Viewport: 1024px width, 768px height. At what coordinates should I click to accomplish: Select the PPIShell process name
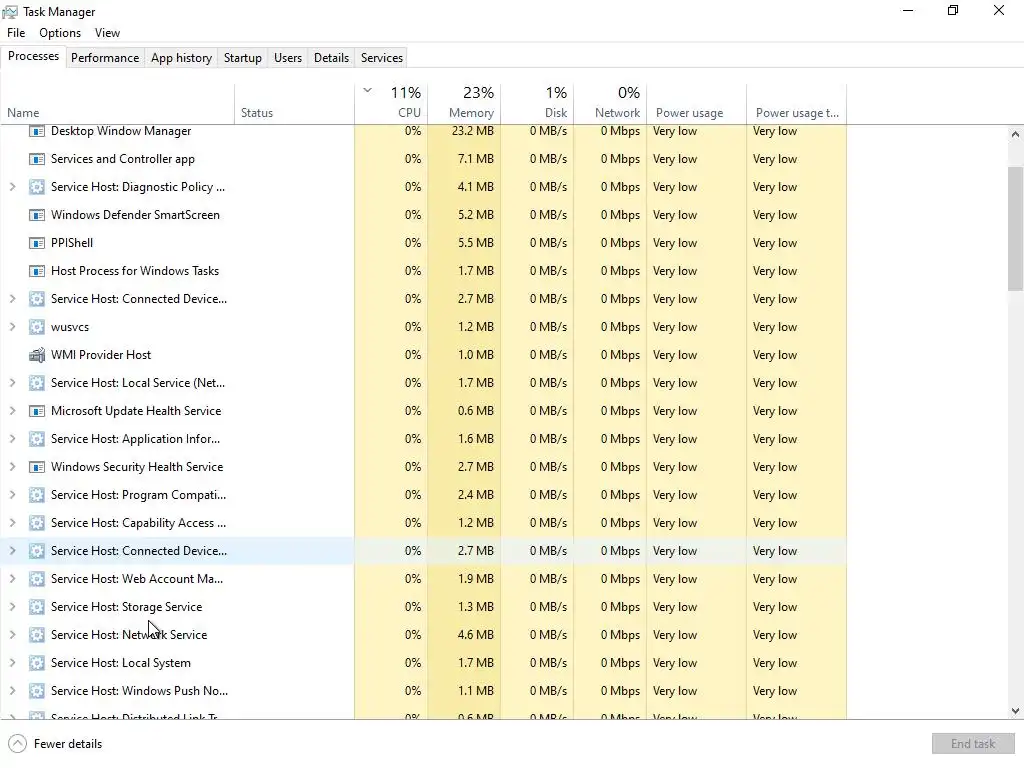(x=72, y=244)
